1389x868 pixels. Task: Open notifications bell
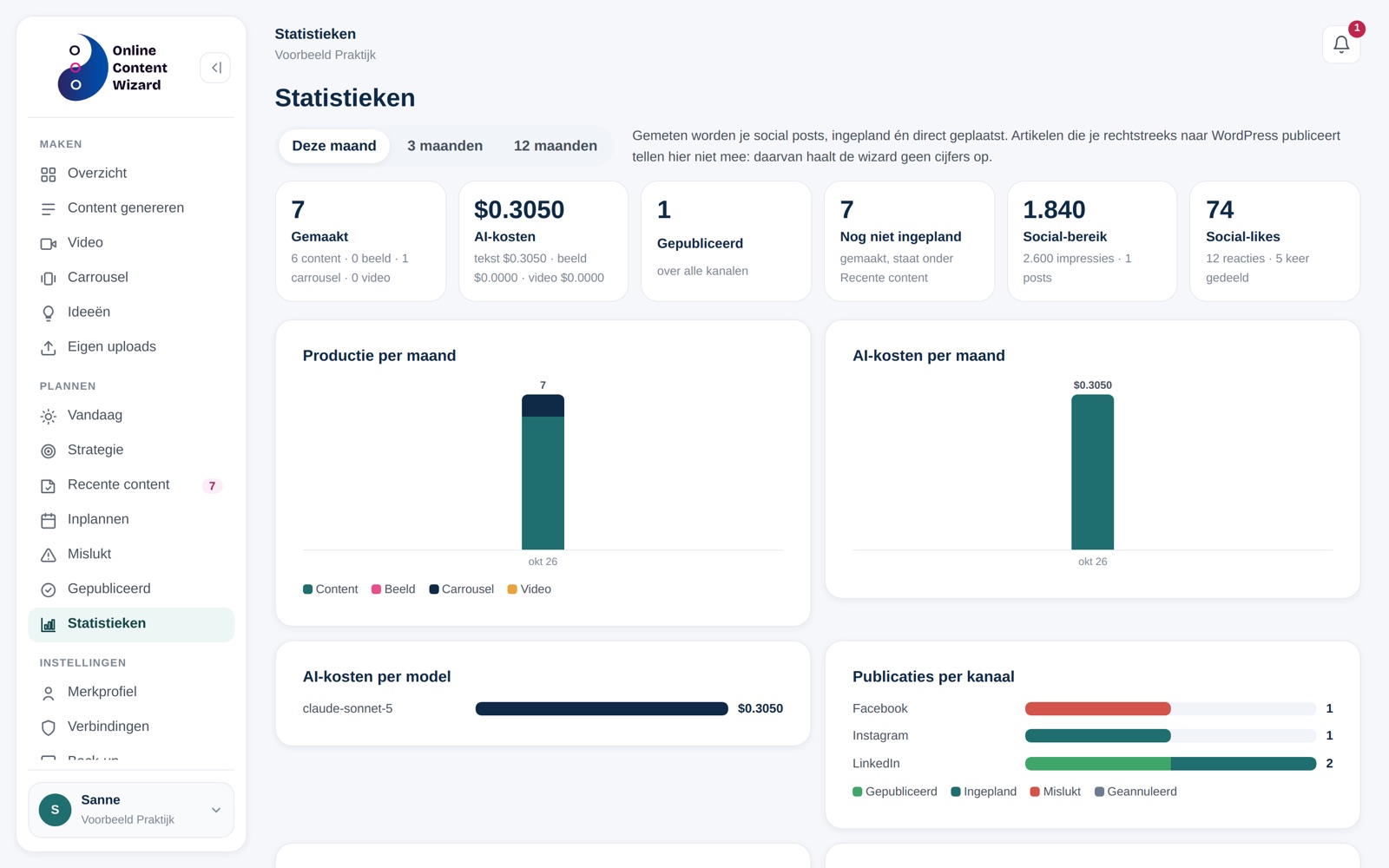click(x=1341, y=44)
